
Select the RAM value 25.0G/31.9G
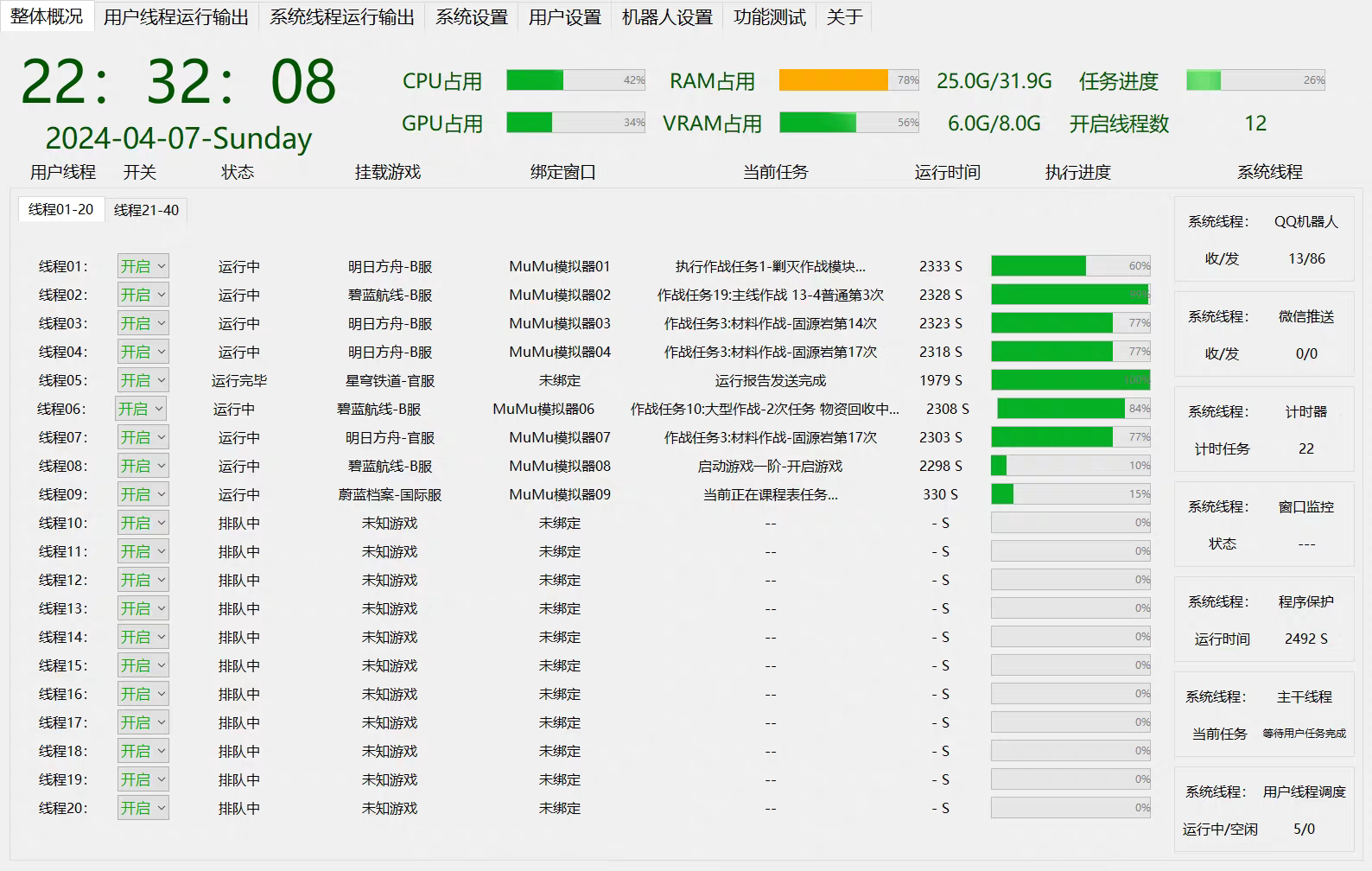click(994, 81)
